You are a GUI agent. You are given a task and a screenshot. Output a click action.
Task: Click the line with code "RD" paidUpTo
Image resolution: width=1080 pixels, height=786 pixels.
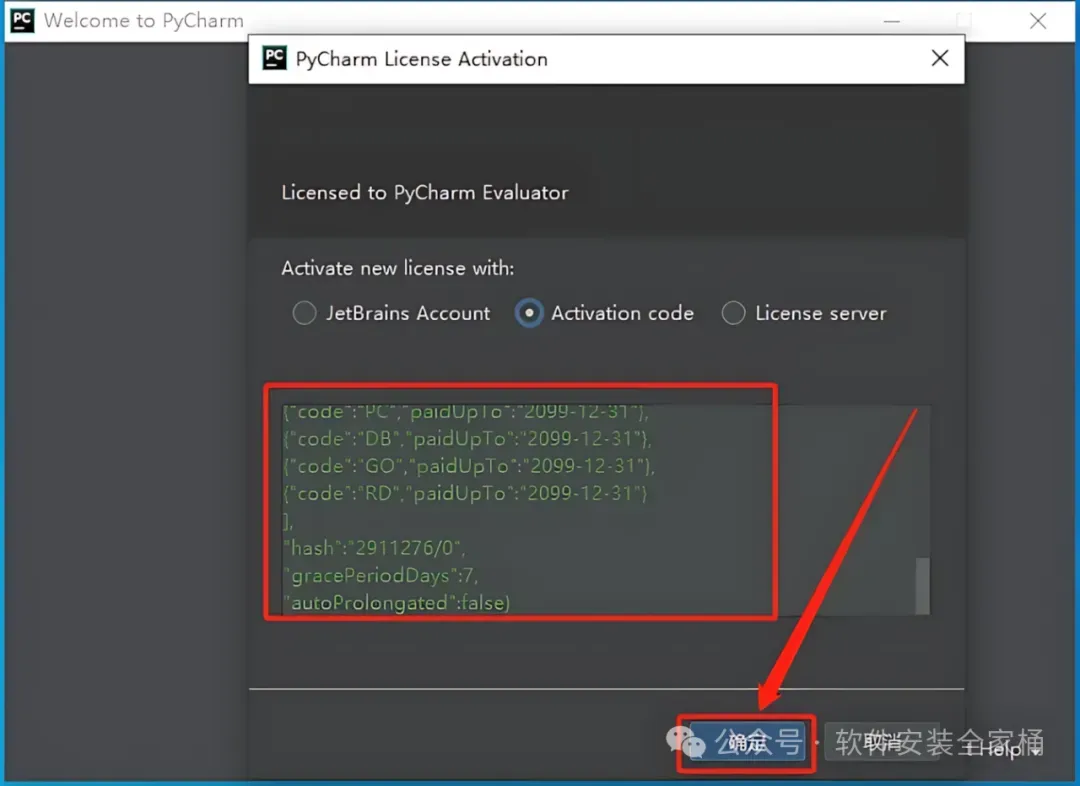(x=465, y=494)
